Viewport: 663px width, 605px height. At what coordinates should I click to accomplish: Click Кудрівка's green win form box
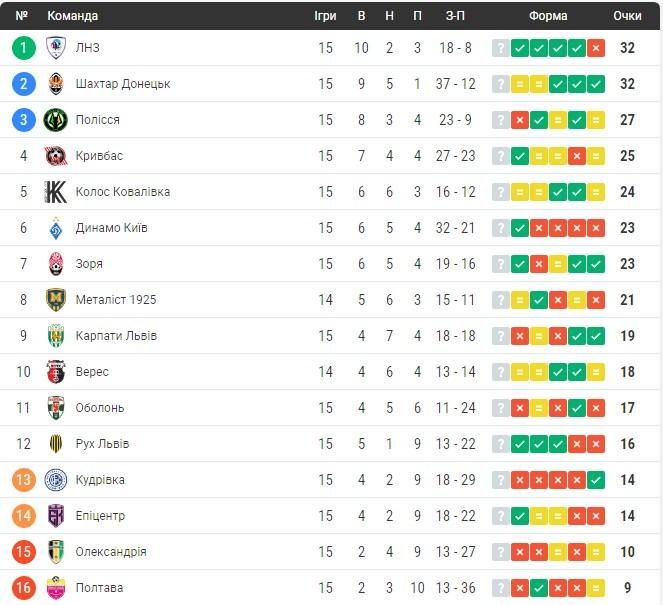596,480
